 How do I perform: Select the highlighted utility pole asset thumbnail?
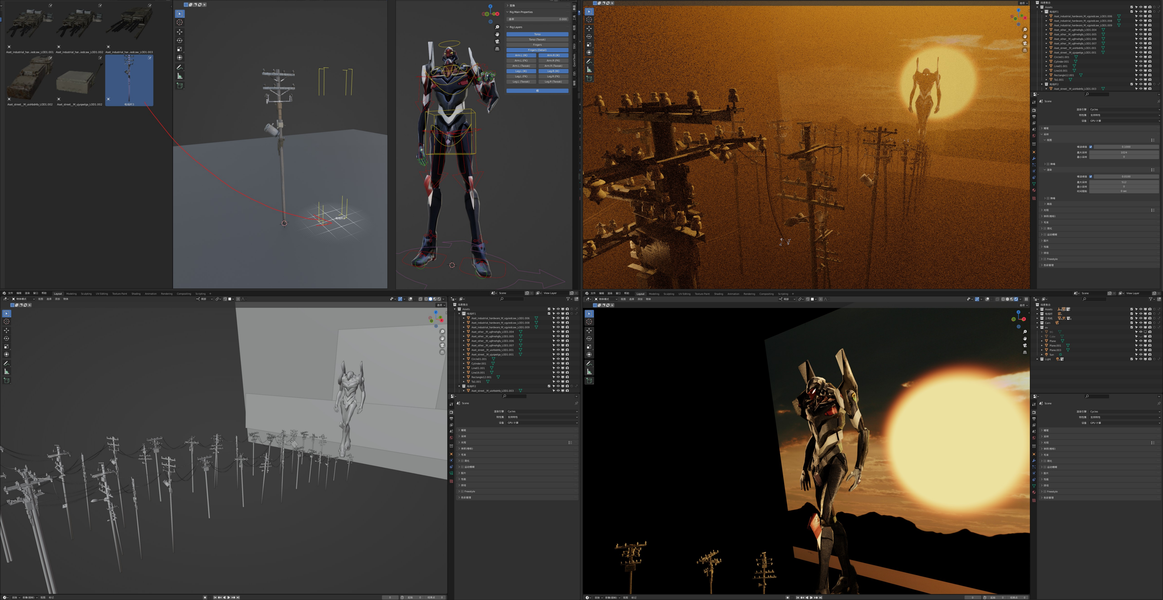pyautogui.click(x=129, y=79)
